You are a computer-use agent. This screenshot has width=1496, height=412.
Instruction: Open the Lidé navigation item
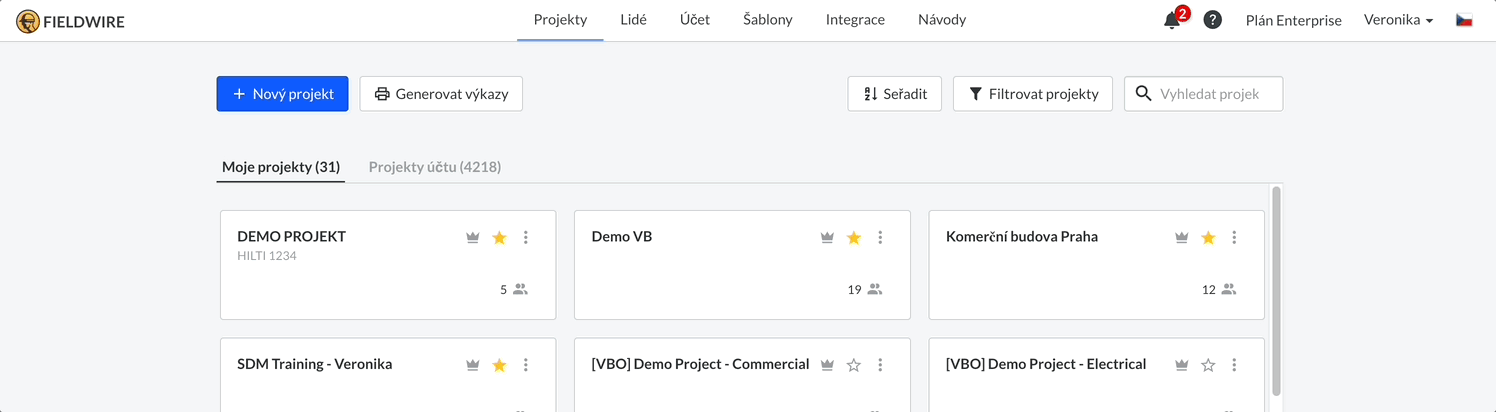pos(633,20)
